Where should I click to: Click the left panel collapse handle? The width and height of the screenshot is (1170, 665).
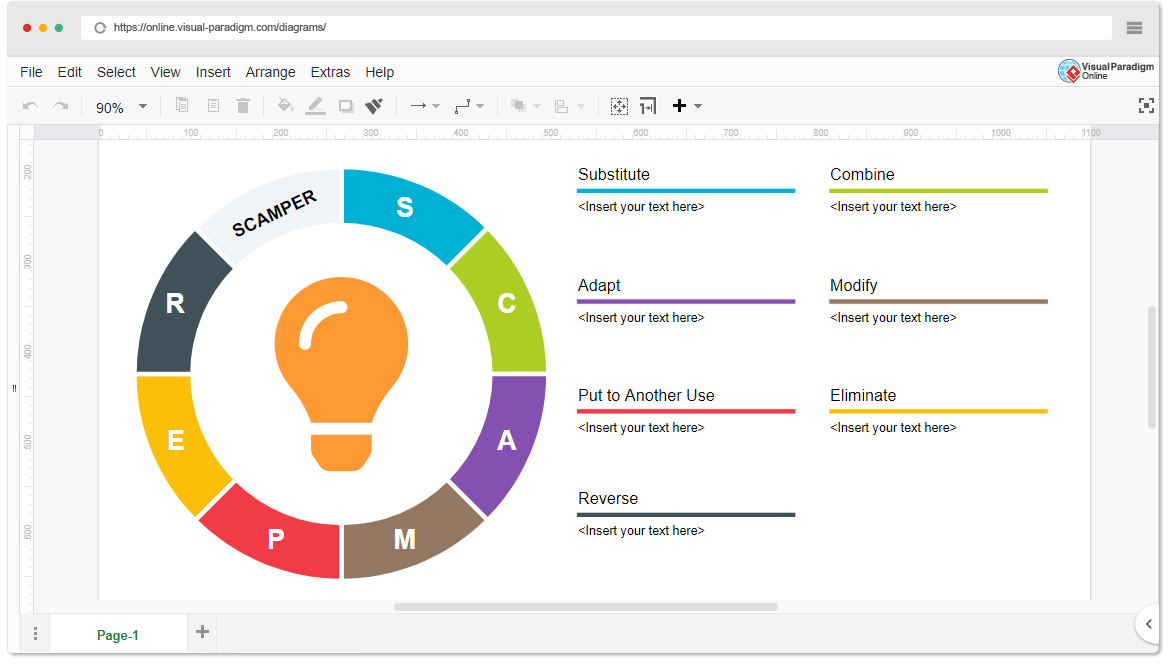[x=14, y=388]
